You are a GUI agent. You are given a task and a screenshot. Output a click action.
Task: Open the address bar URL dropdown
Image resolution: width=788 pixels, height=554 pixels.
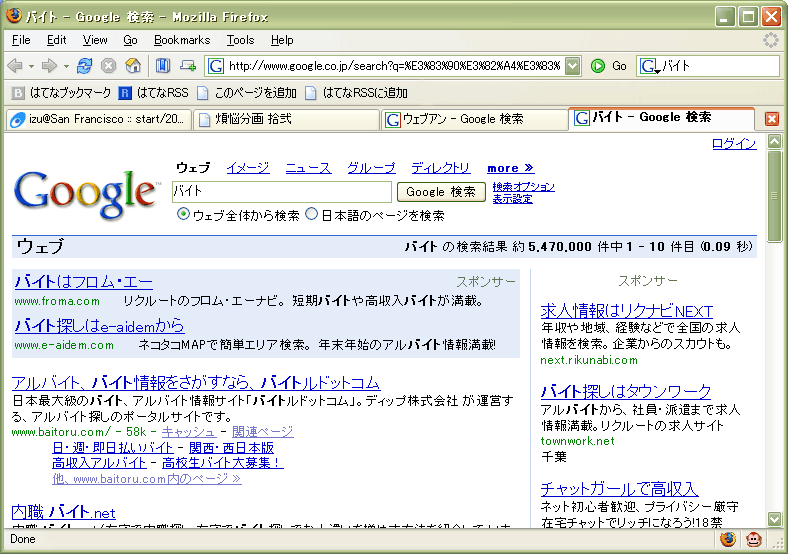572,66
